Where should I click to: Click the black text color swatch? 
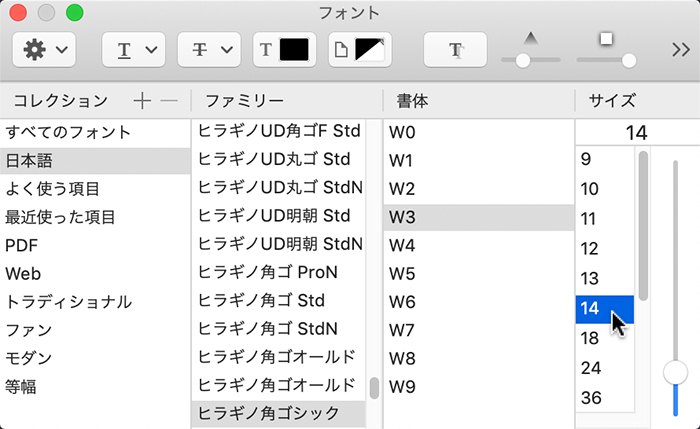284,48
